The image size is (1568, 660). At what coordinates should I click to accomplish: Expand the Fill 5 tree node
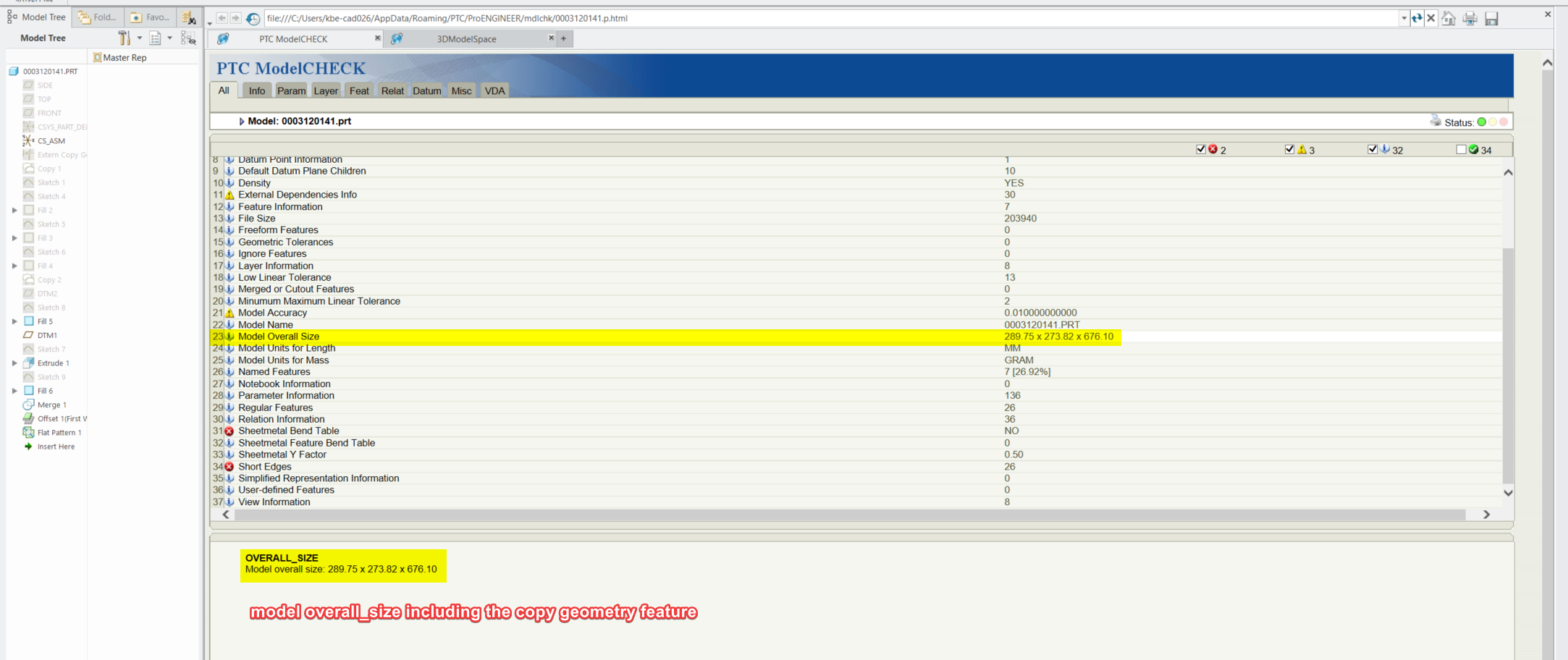15,321
